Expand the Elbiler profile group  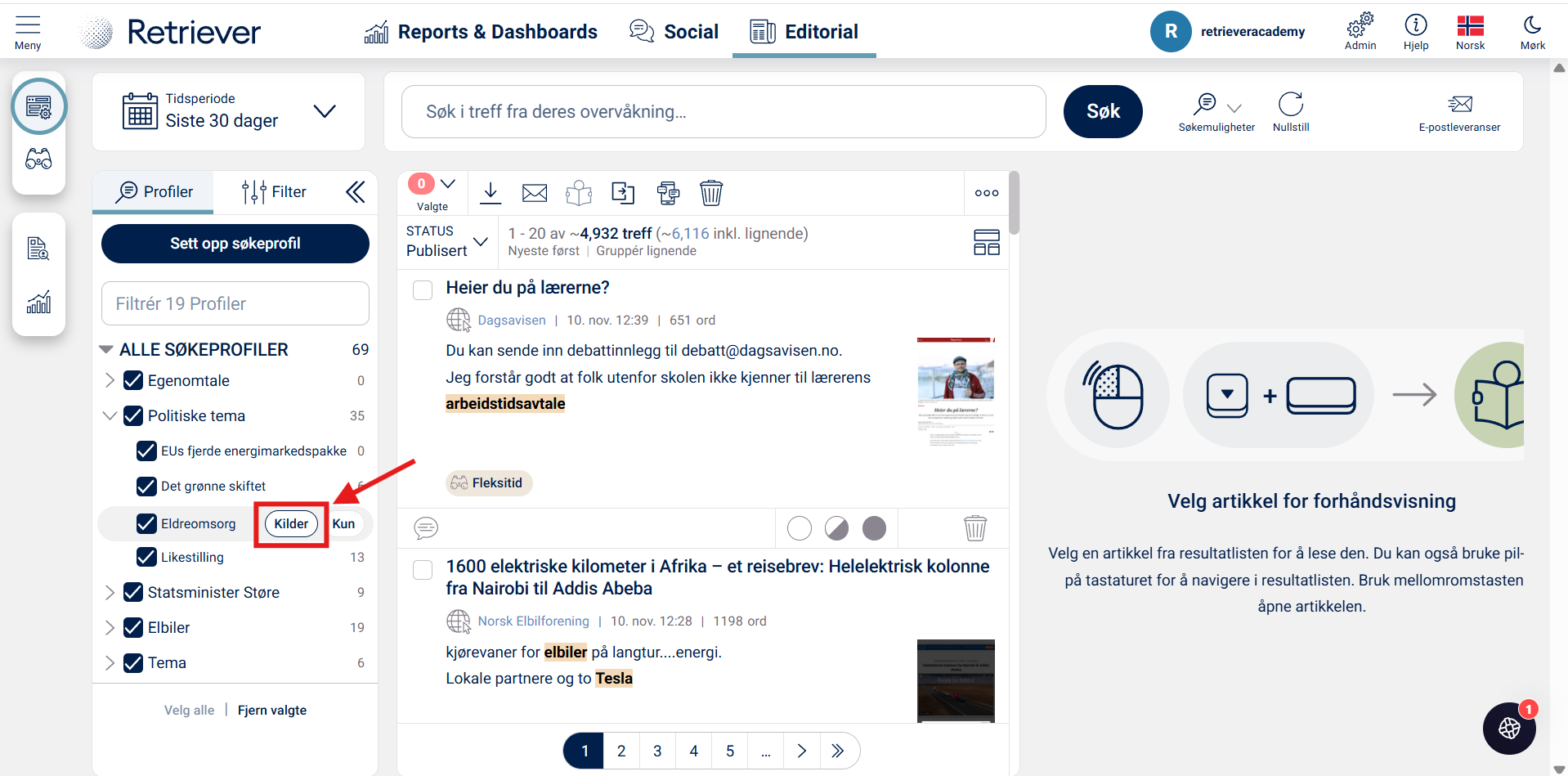click(110, 627)
